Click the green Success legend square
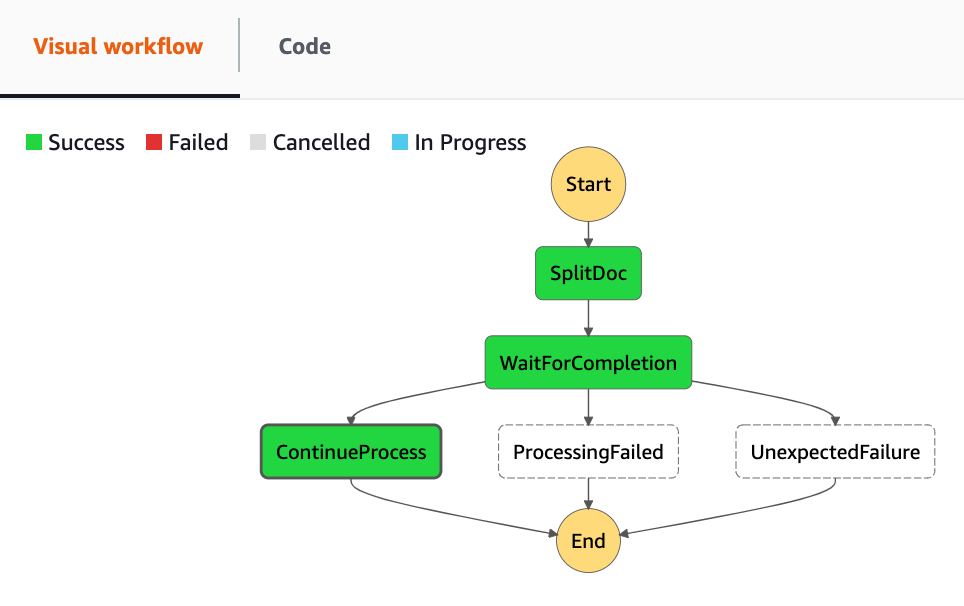Image resolution: width=964 pixels, height=606 pixels. (x=32, y=142)
